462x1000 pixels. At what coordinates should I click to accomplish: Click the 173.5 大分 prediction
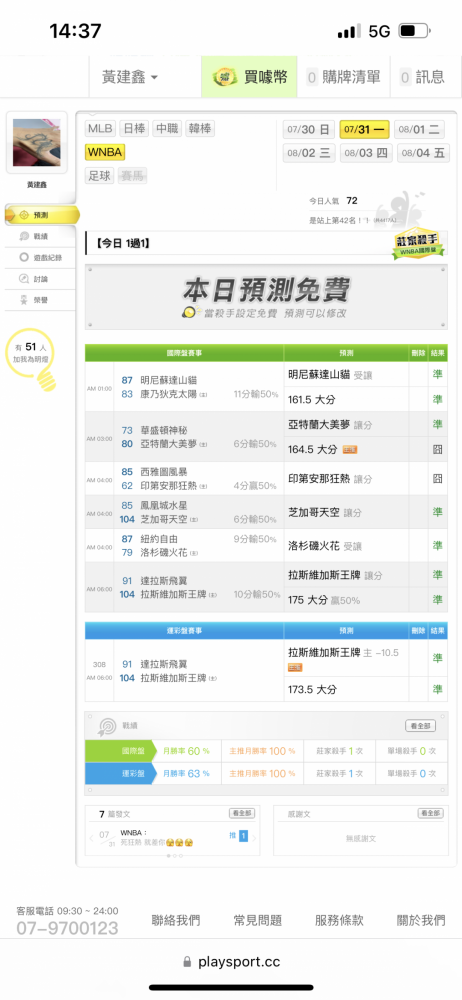312,689
